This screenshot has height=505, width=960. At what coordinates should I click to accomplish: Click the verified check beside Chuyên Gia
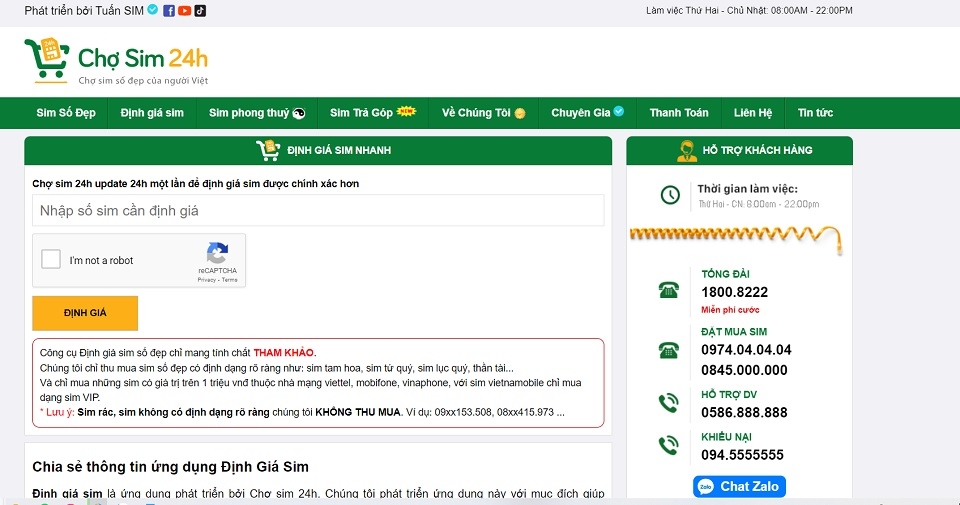619,111
